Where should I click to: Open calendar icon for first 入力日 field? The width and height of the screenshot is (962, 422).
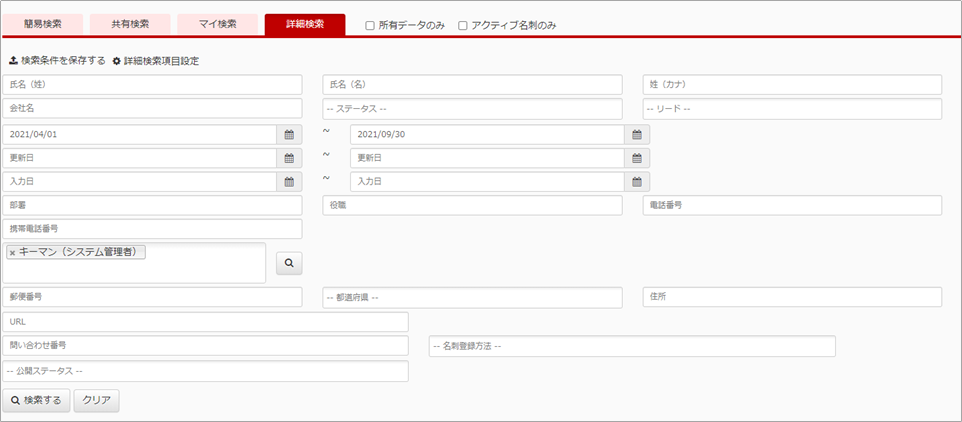point(289,182)
